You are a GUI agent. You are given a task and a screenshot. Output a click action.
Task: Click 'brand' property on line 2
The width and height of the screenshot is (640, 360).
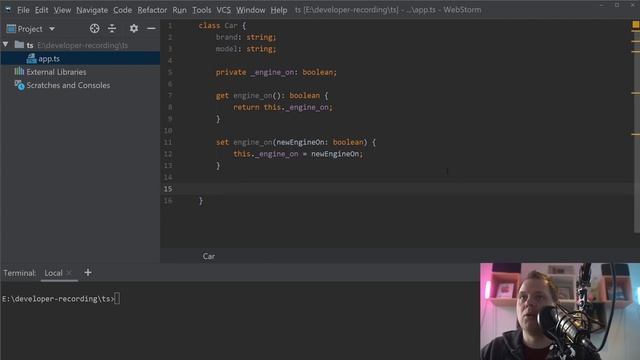click(227, 37)
